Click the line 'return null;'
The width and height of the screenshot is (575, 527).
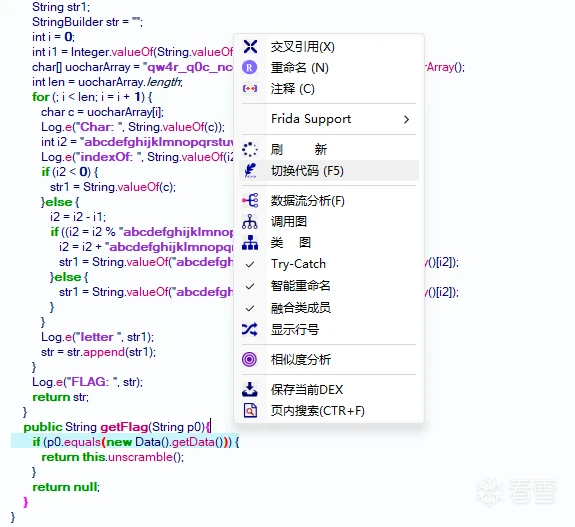66,487
